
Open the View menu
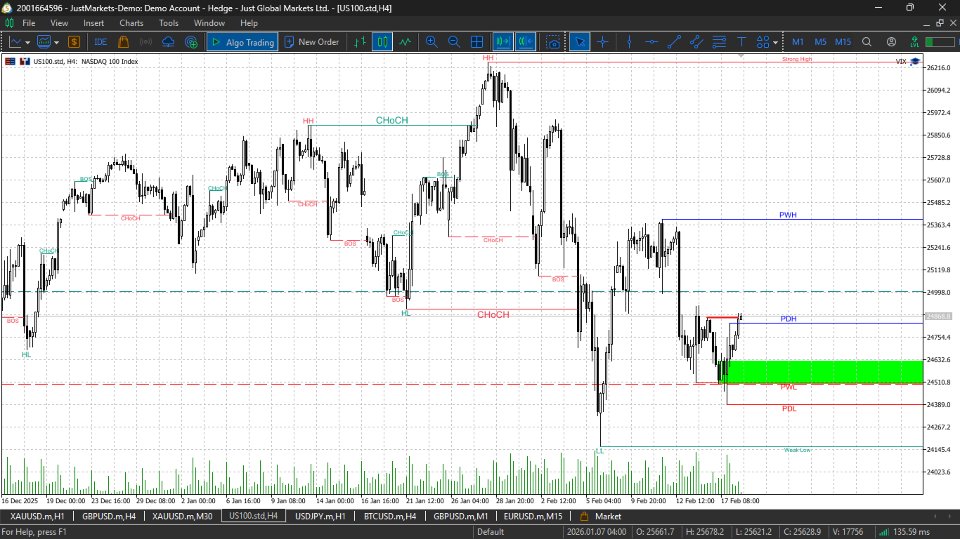[59, 23]
